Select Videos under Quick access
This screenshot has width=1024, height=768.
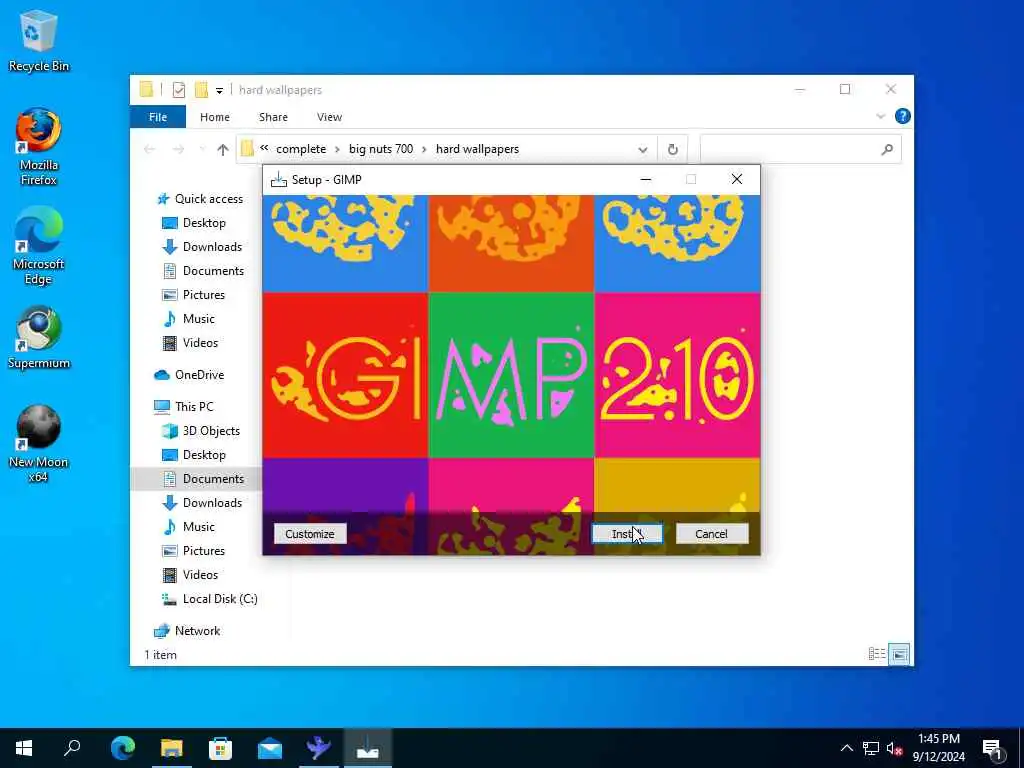coord(190,343)
